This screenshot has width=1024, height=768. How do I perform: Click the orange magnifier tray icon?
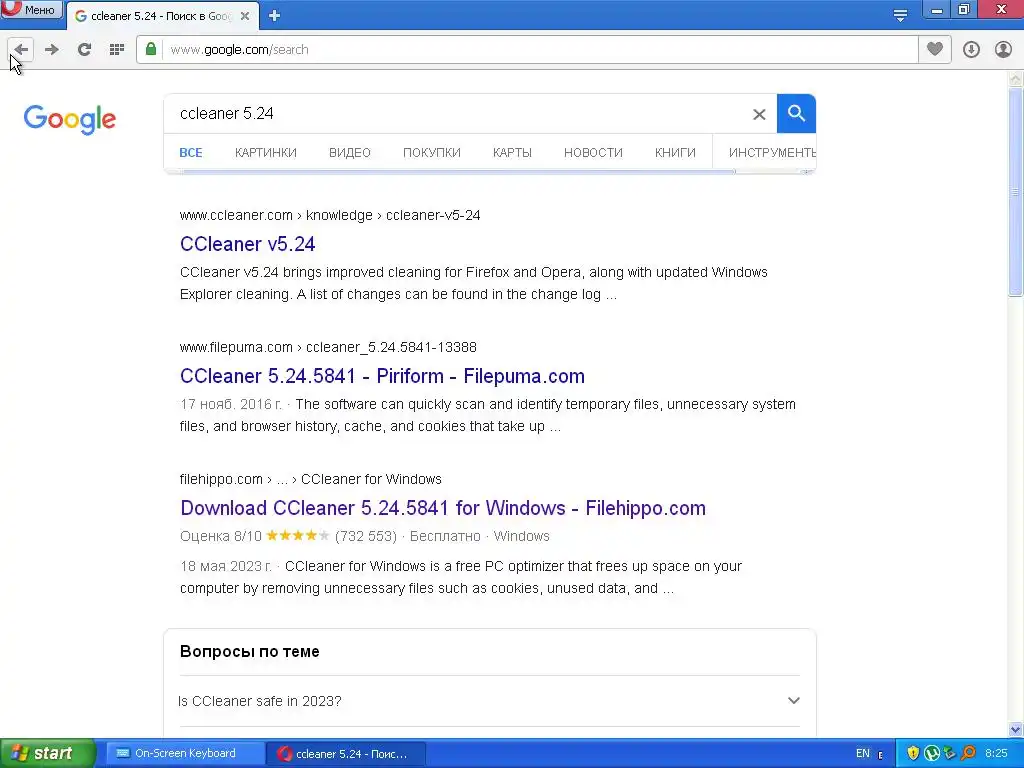(968, 754)
